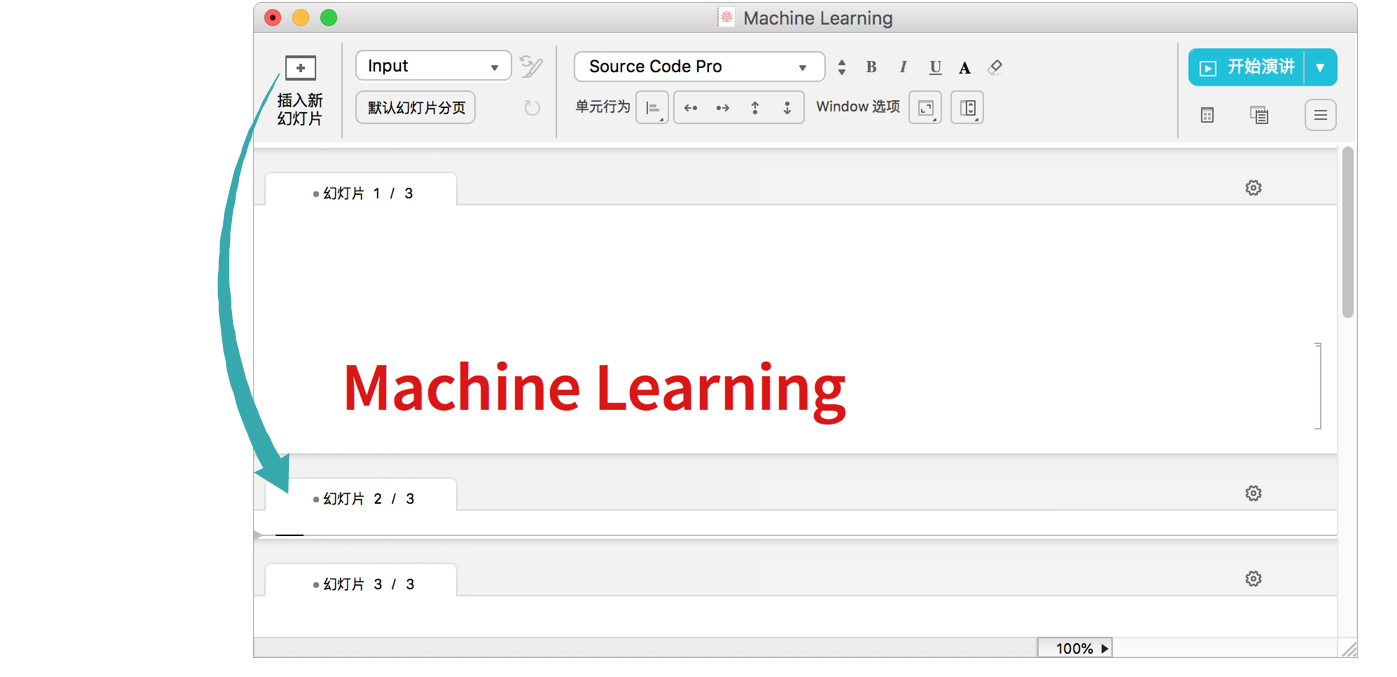The image size is (1397, 677).
Task: Select the 幻灯片 3 / 3 tab
Action: [361, 581]
